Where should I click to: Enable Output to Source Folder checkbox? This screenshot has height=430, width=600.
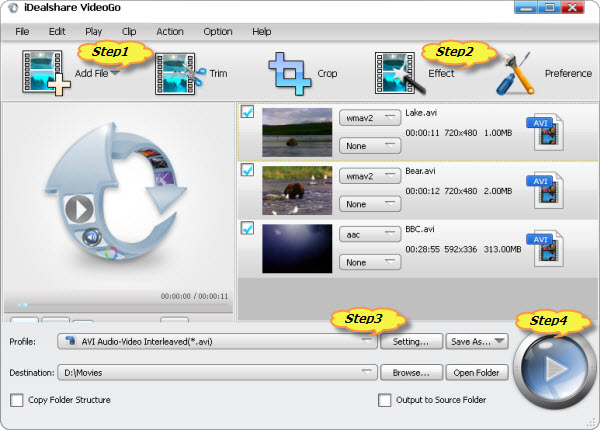385,400
